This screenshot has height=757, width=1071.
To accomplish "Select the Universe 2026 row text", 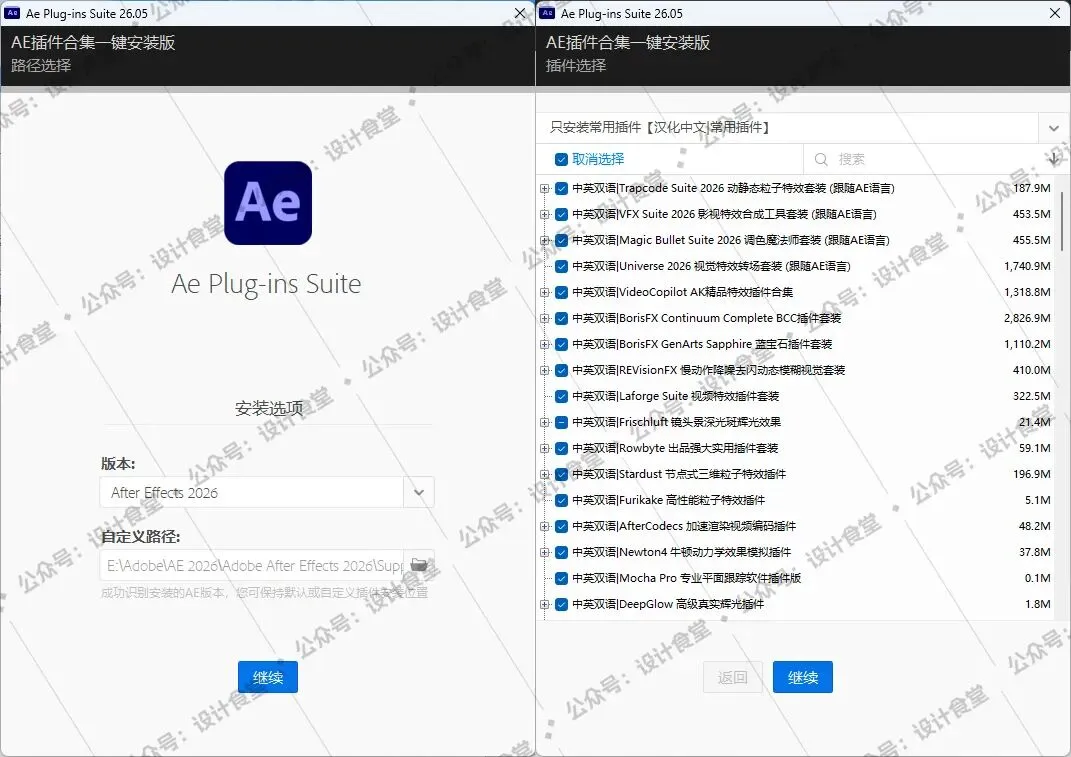I will 711,266.
